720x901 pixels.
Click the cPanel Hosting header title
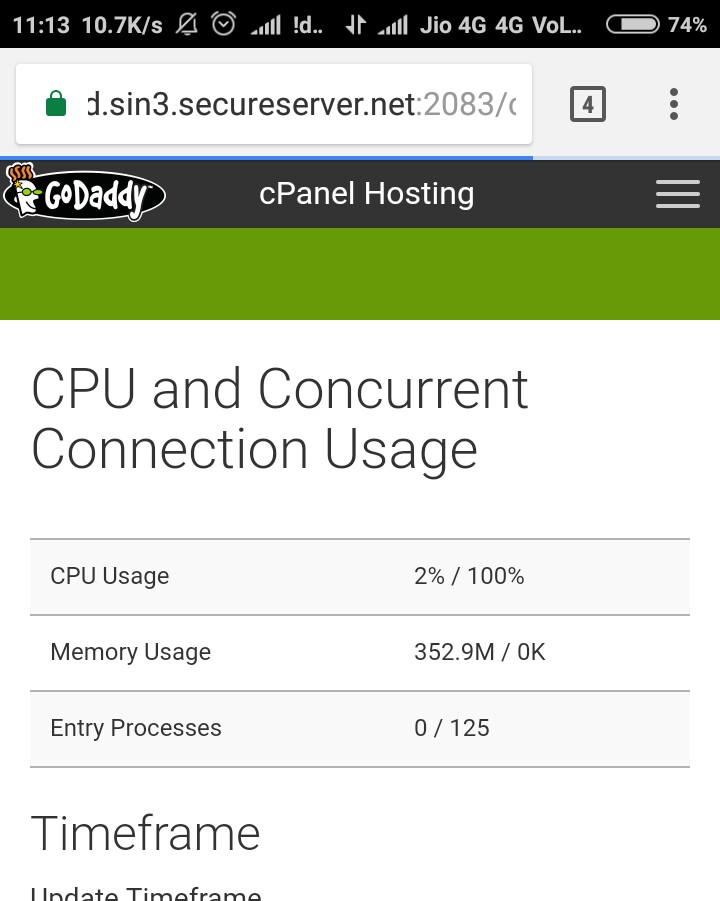pyautogui.click(x=366, y=193)
